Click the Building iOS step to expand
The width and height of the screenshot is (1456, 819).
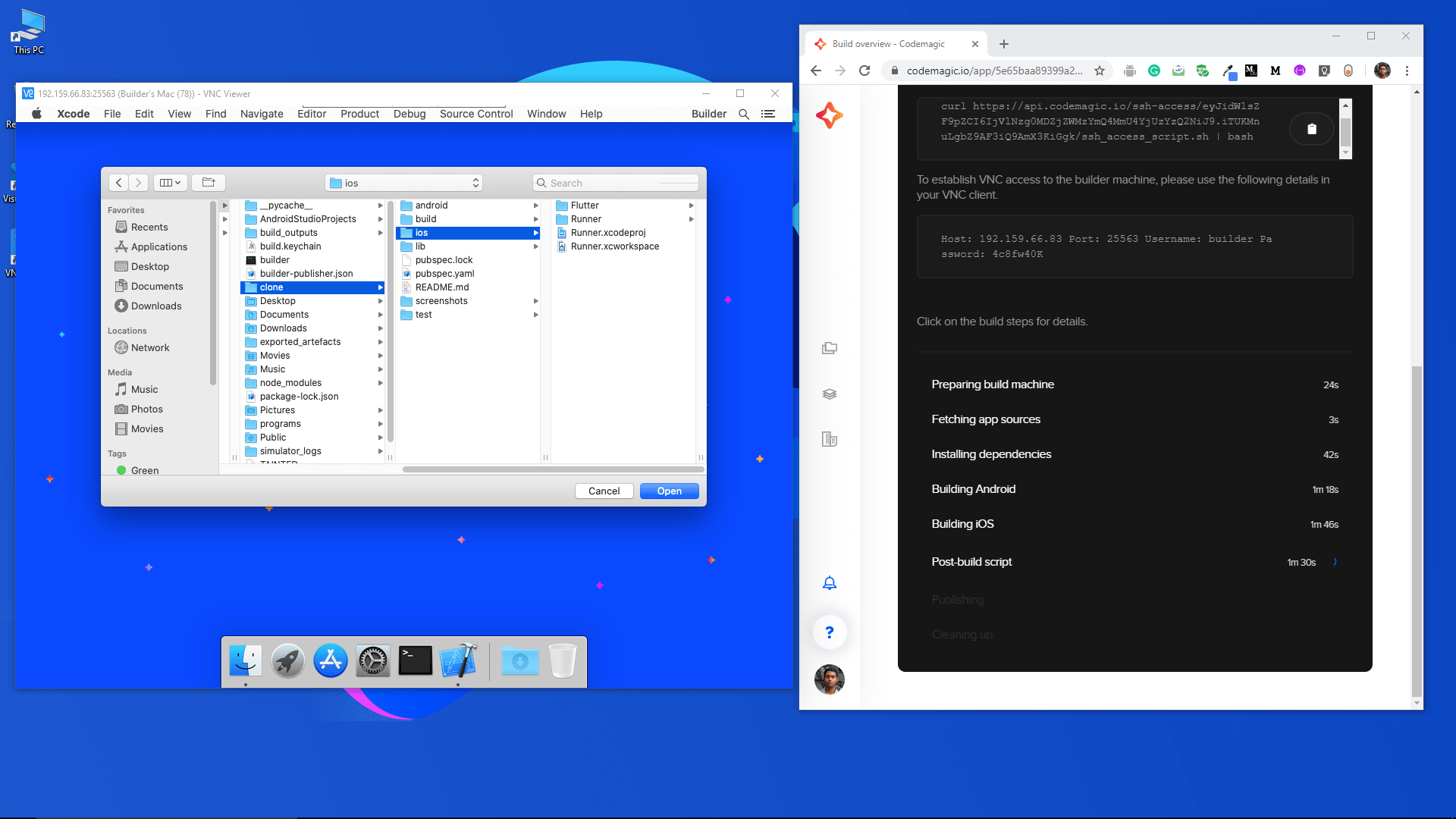tap(962, 524)
